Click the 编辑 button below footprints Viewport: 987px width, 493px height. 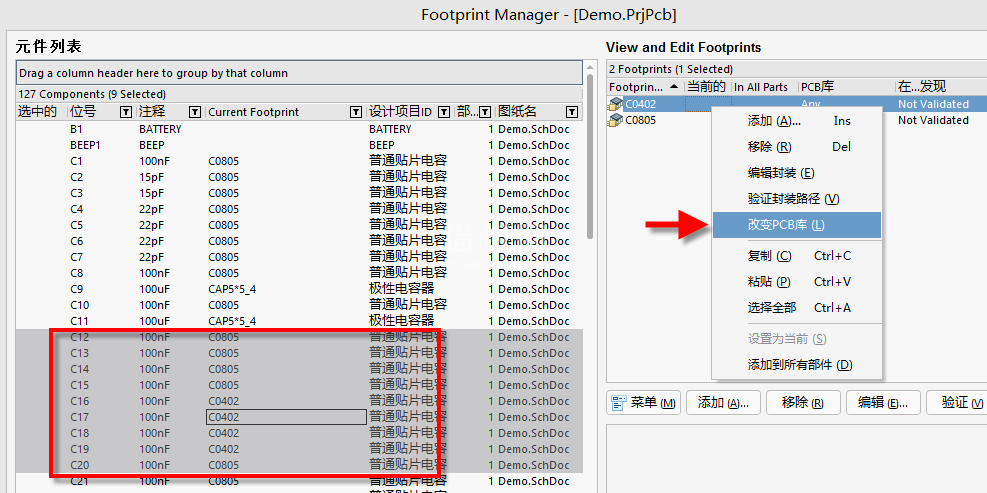pyautogui.click(x=883, y=403)
